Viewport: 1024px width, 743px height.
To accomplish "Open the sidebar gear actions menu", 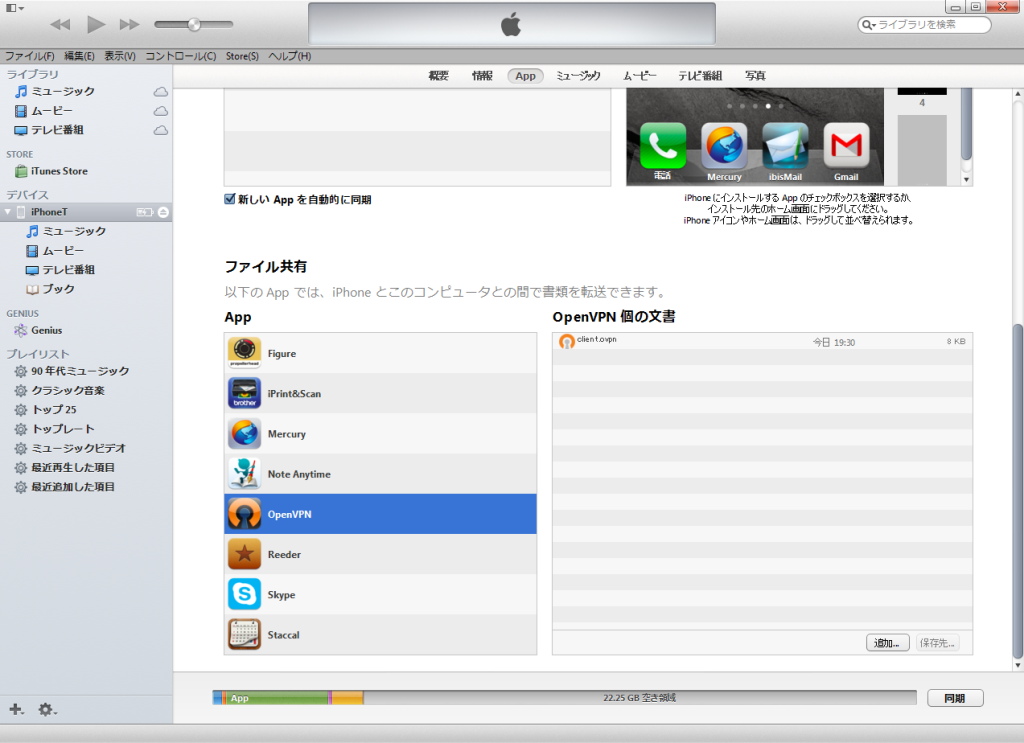I will 47,709.
